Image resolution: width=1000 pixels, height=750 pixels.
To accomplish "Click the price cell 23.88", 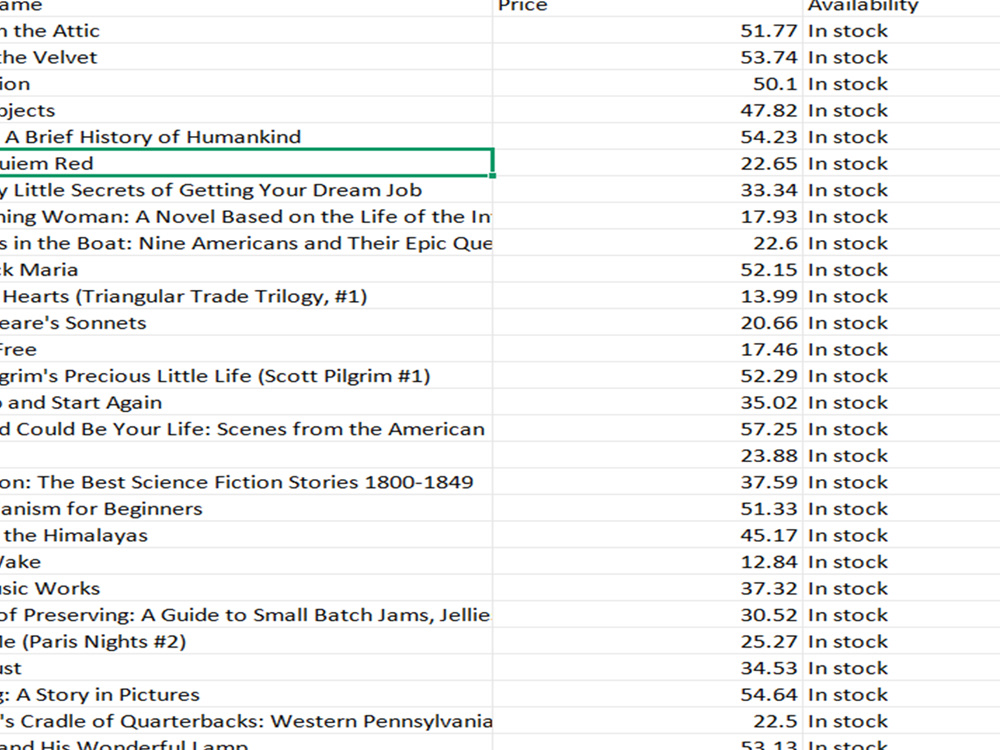I will (x=647, y=455).
